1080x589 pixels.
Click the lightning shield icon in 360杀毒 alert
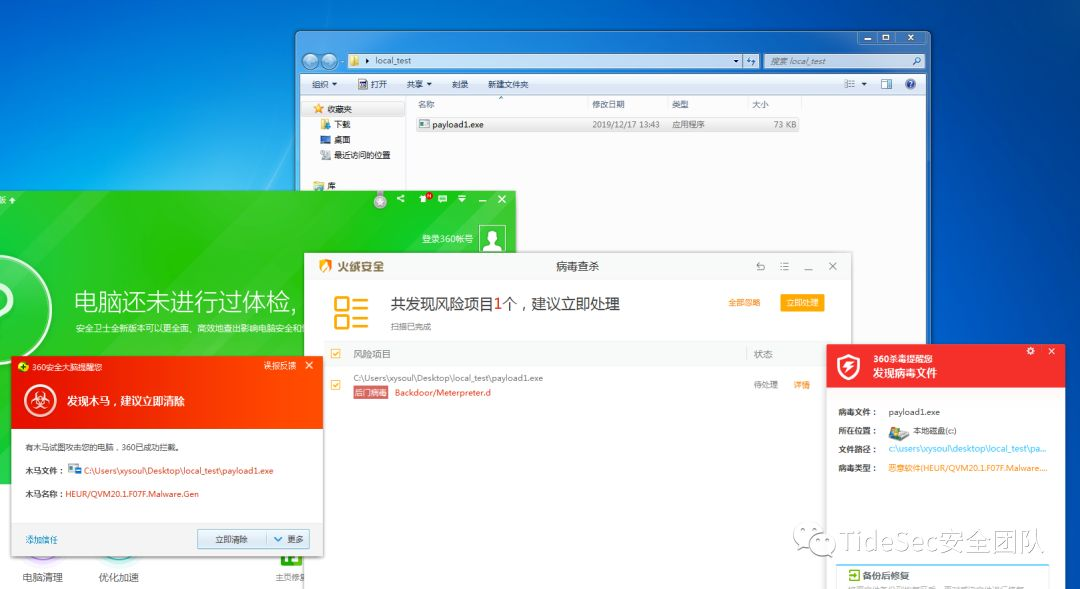[x=849, y=366]
